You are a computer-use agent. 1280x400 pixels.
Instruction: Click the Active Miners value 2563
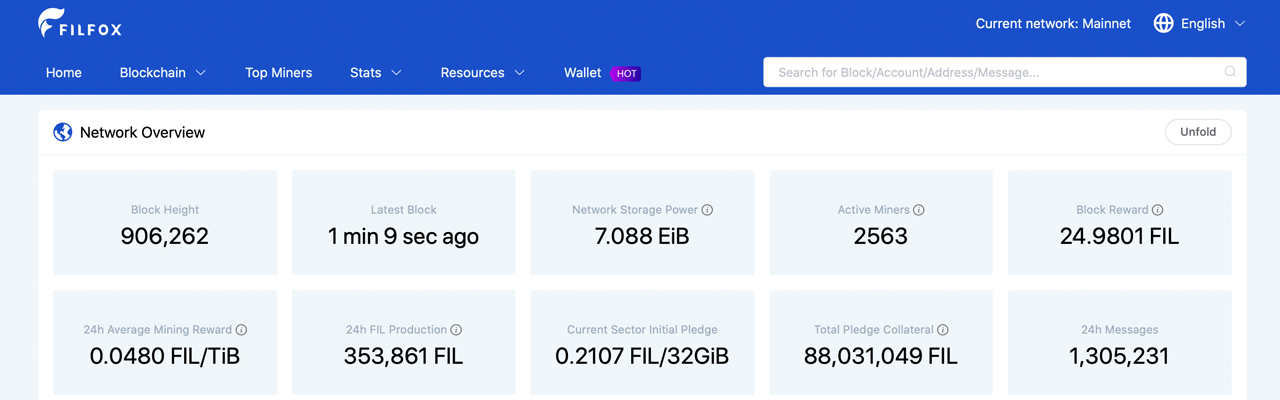pyautogui.click(x=881, y=237)
